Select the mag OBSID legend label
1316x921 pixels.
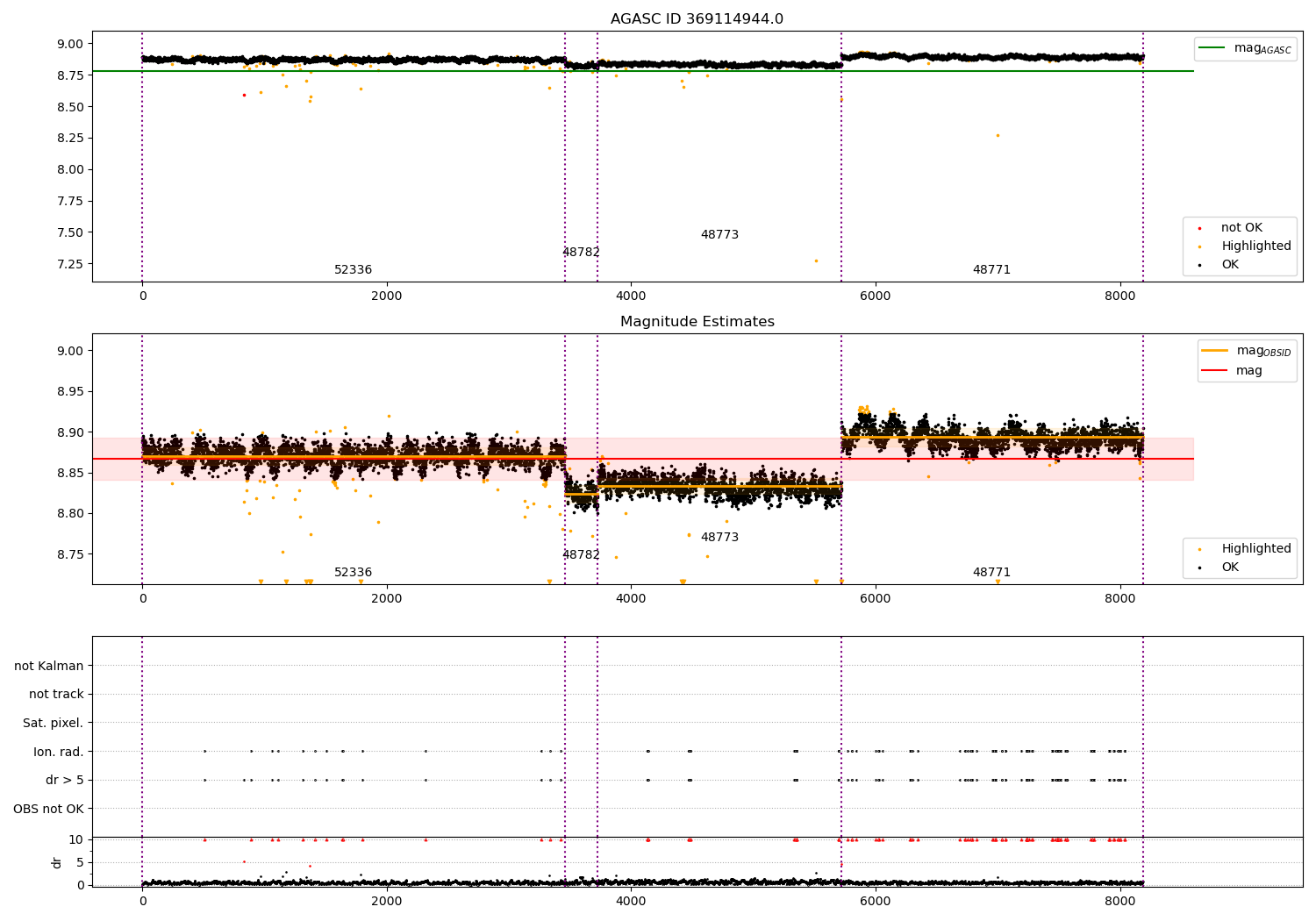point(1263,351)
